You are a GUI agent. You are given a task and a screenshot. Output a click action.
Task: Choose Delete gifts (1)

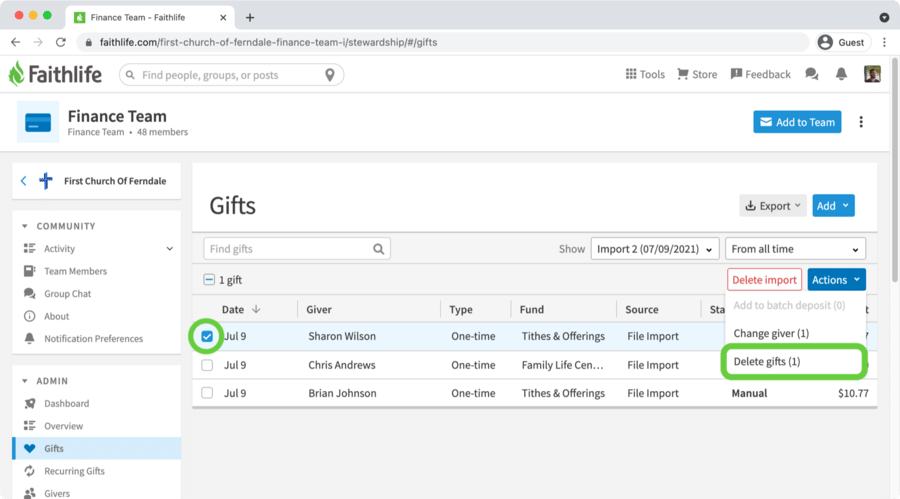[x=767, y=361]
